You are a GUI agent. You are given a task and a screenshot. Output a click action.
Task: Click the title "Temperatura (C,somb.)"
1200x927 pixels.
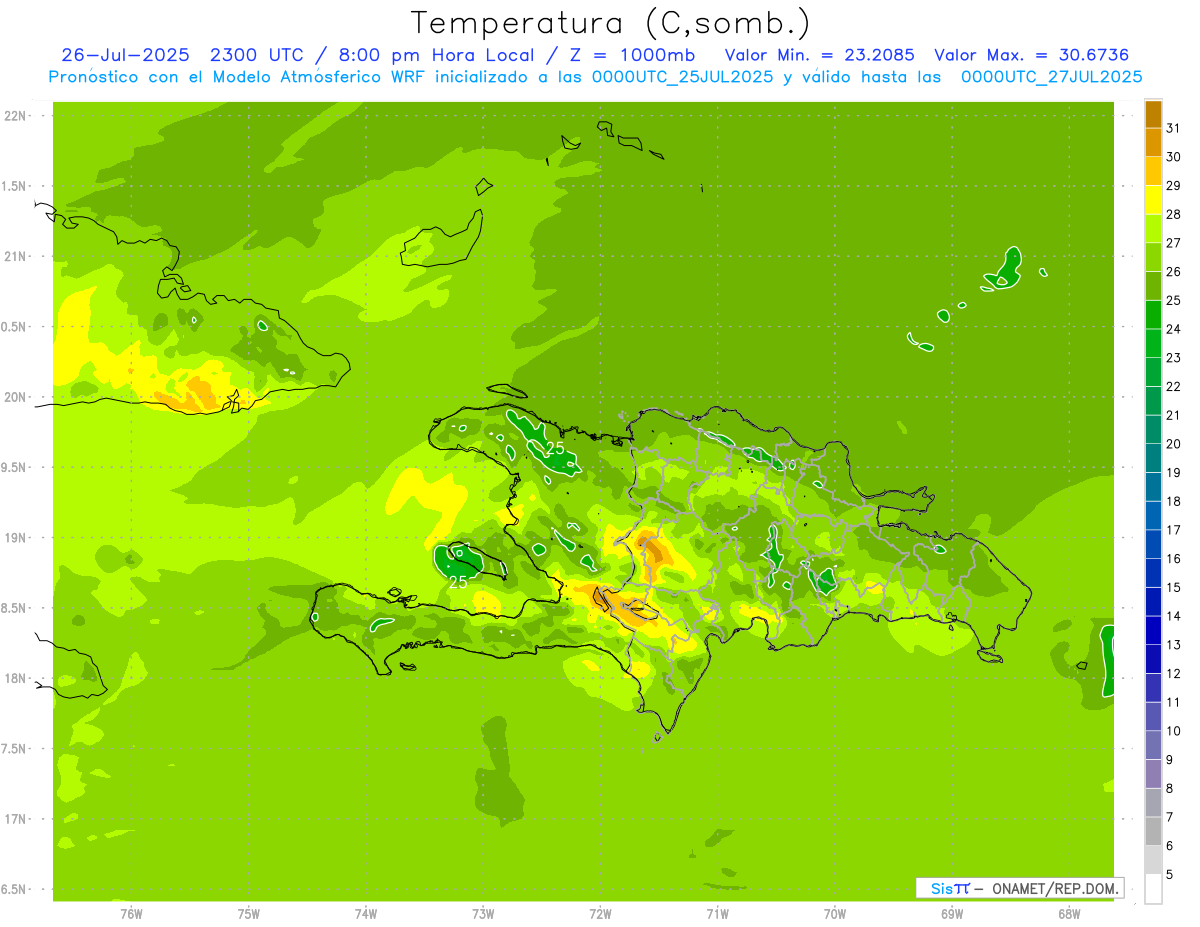[x=611, y=23]
